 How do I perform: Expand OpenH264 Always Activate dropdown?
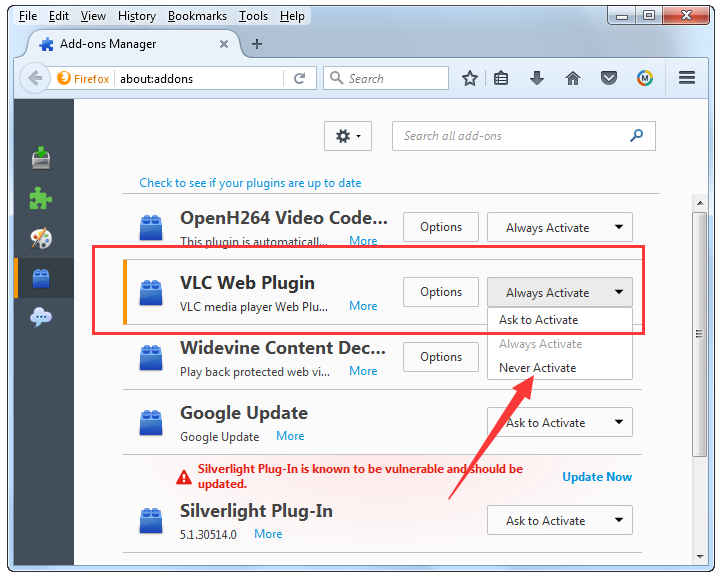[560, 227]
